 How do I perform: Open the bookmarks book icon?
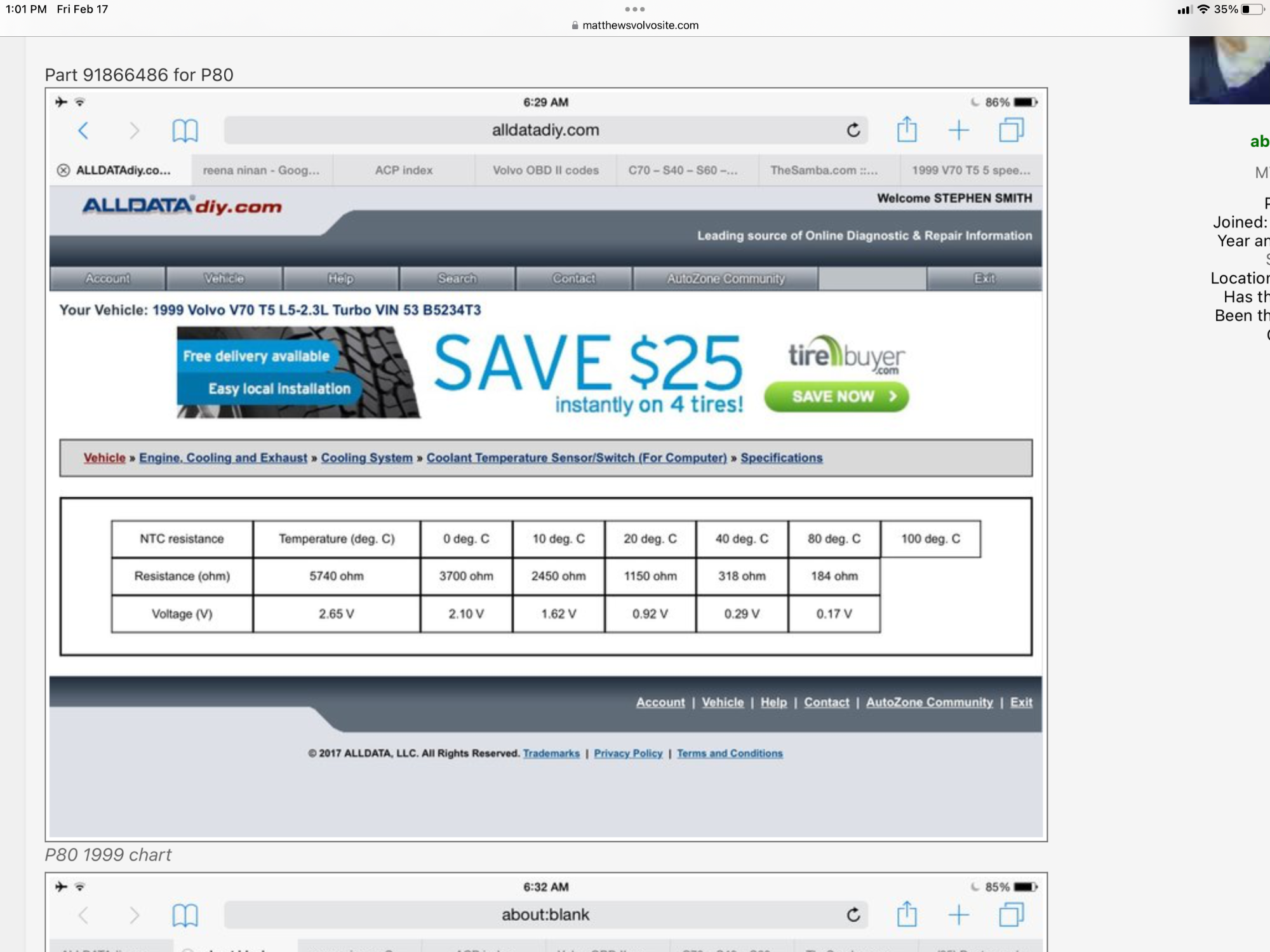click(185, 131)
